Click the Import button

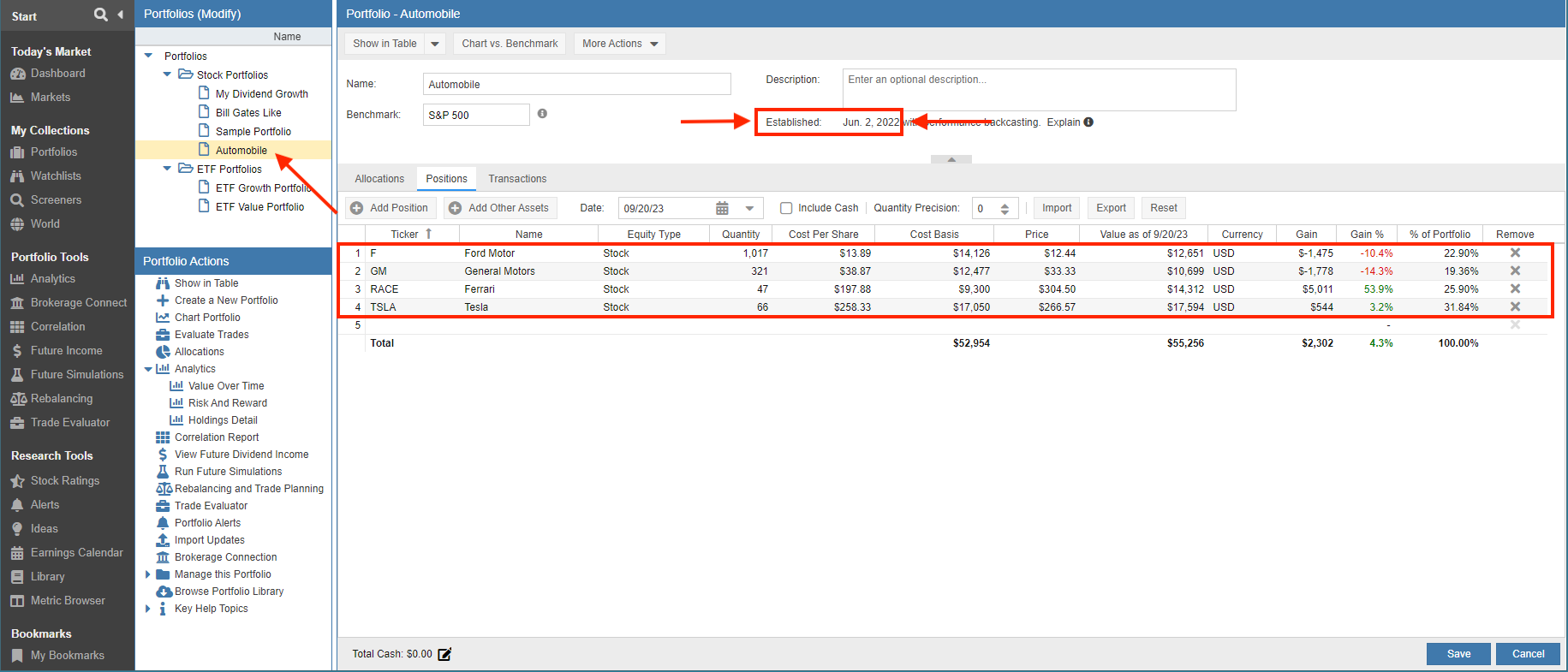tap(1057, 208)
